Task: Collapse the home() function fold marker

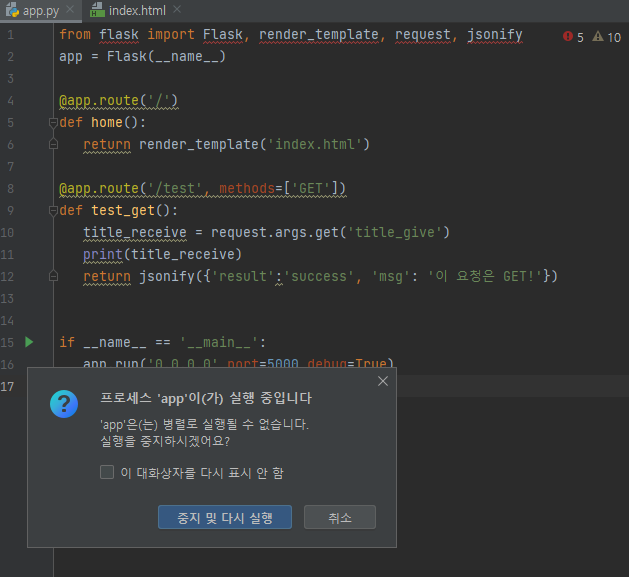Action: point(53,122)
